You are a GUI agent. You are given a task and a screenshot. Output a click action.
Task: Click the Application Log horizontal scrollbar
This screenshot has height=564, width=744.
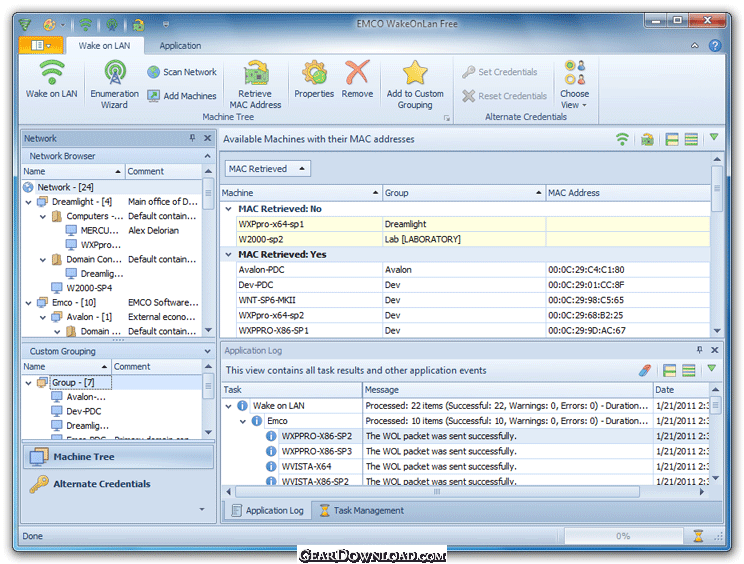pos(437,492)
